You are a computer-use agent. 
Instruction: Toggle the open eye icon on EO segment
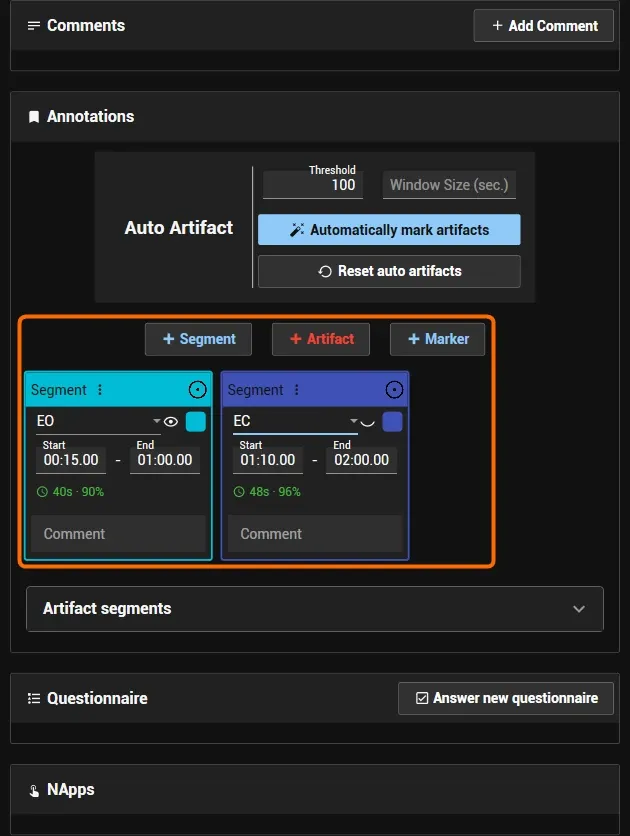click(x=171, y=422)
